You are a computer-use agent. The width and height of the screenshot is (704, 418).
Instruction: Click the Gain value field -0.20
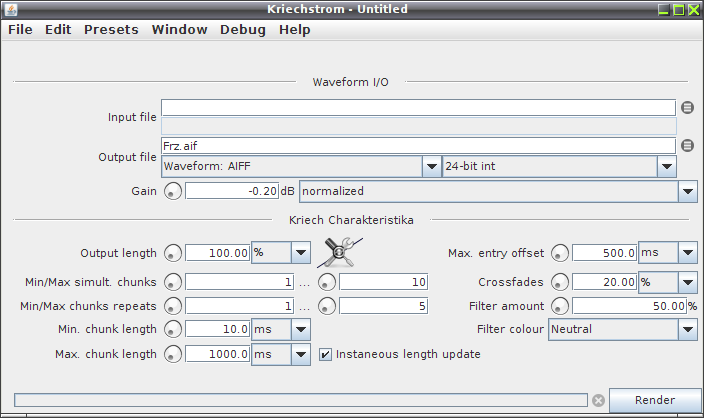click(x=232, y=191)
